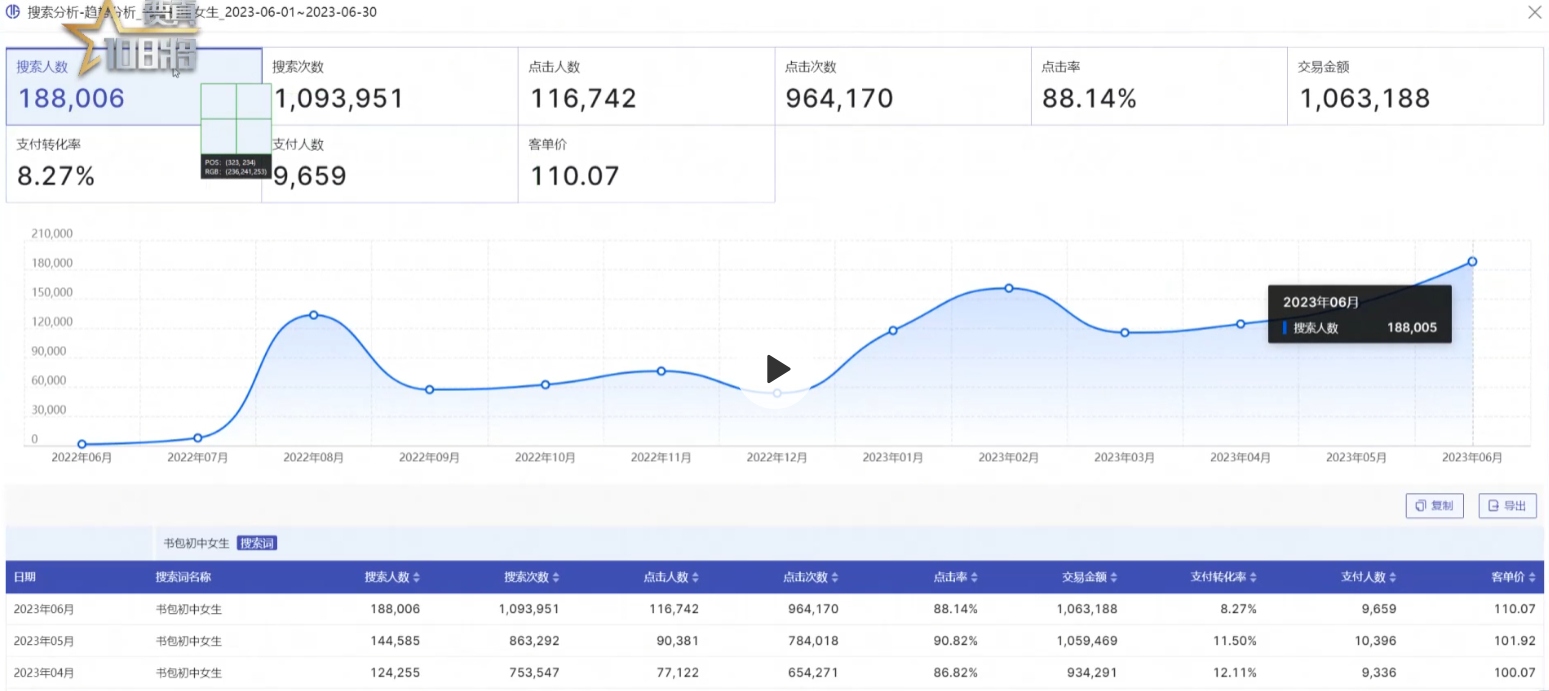
Task: Show the 客单价 metric trend
Action: 646,164
